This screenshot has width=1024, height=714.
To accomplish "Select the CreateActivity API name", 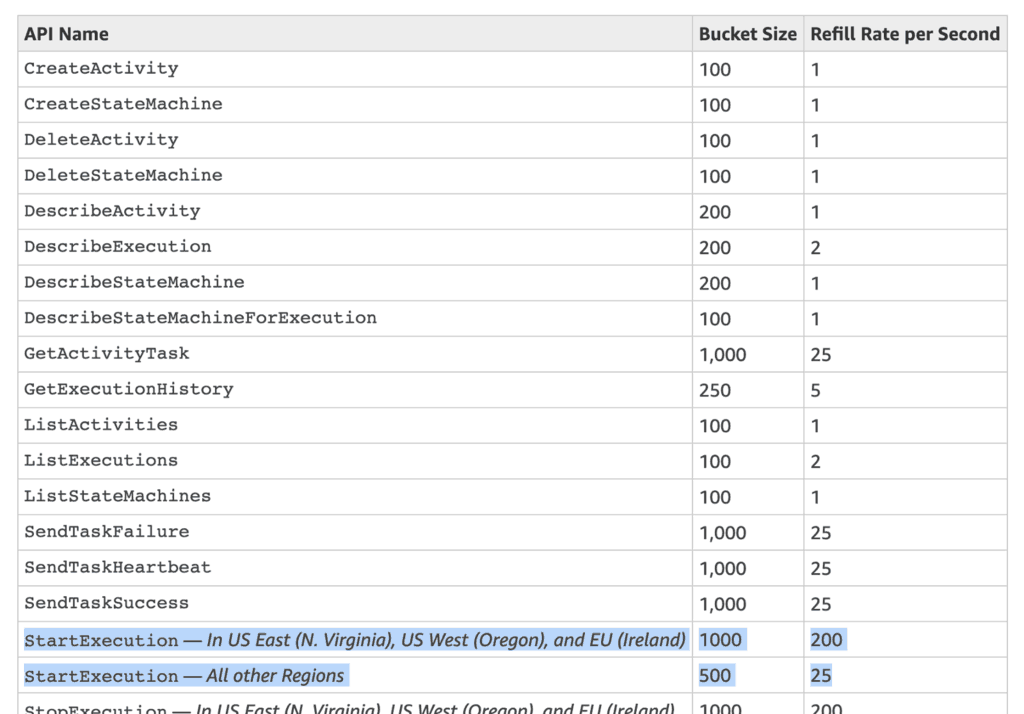I will [101, 69].
